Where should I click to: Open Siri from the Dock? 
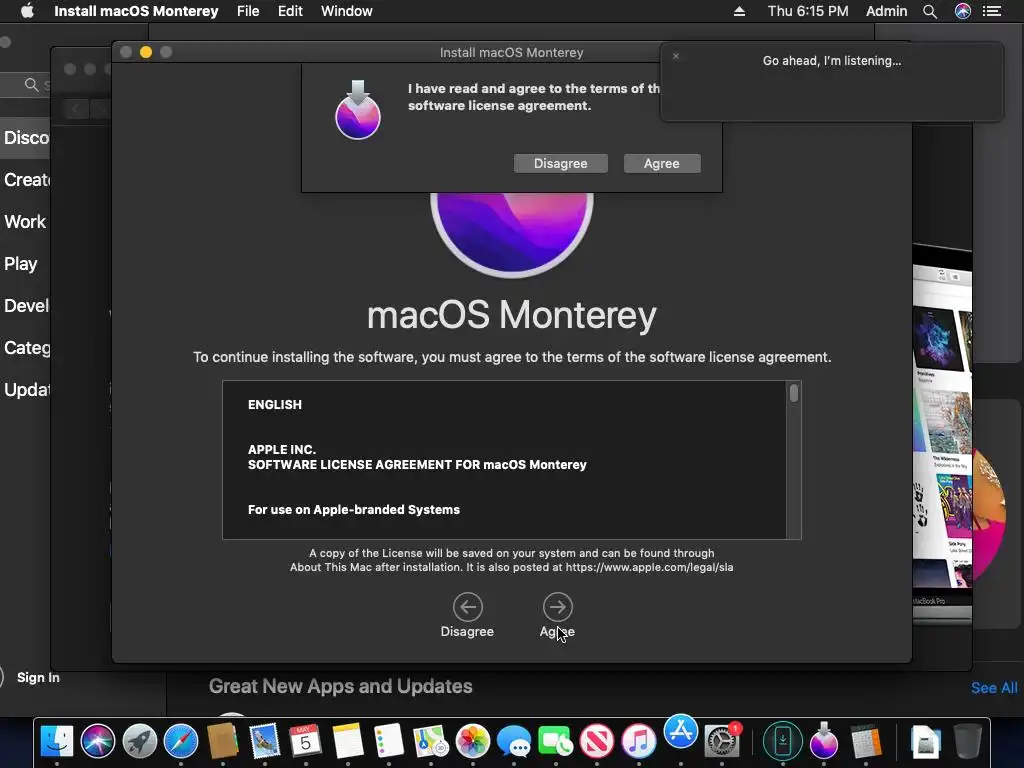click(98, 743)
